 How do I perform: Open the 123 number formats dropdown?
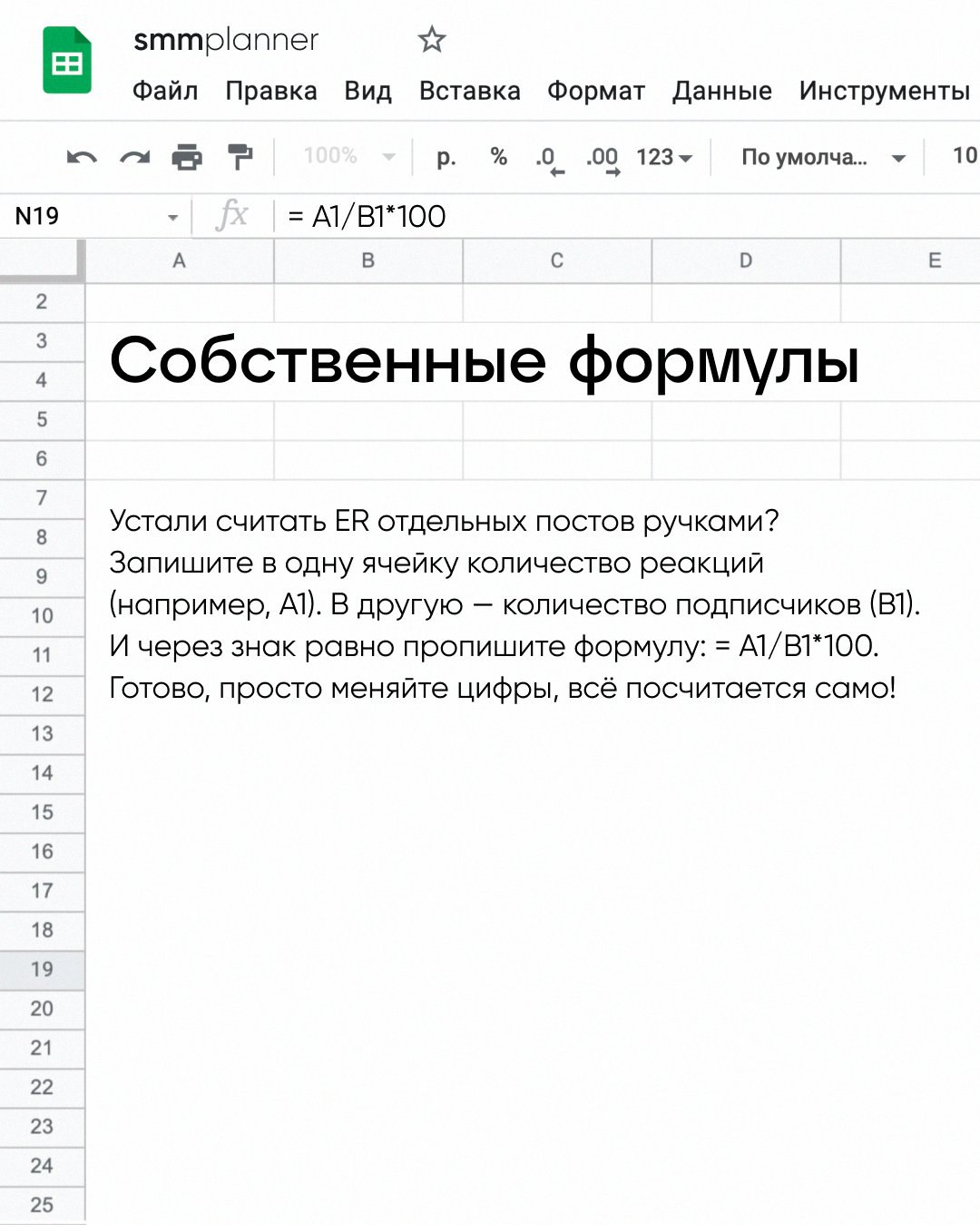coord(664,157)
